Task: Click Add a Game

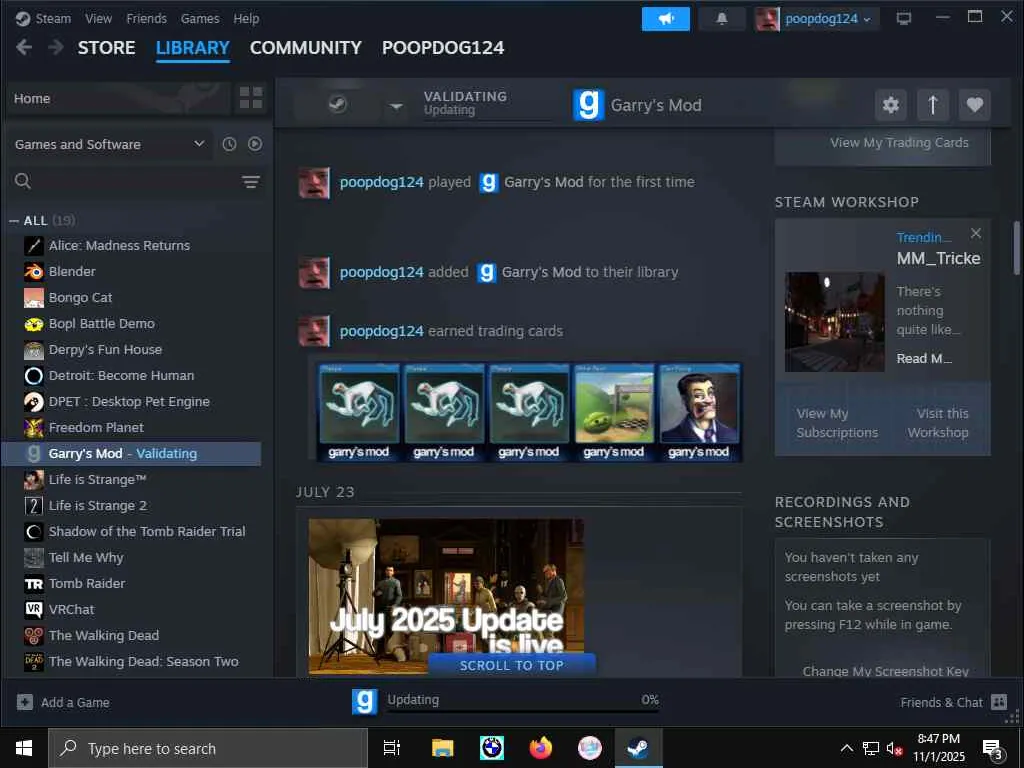Action: point(63,703)
